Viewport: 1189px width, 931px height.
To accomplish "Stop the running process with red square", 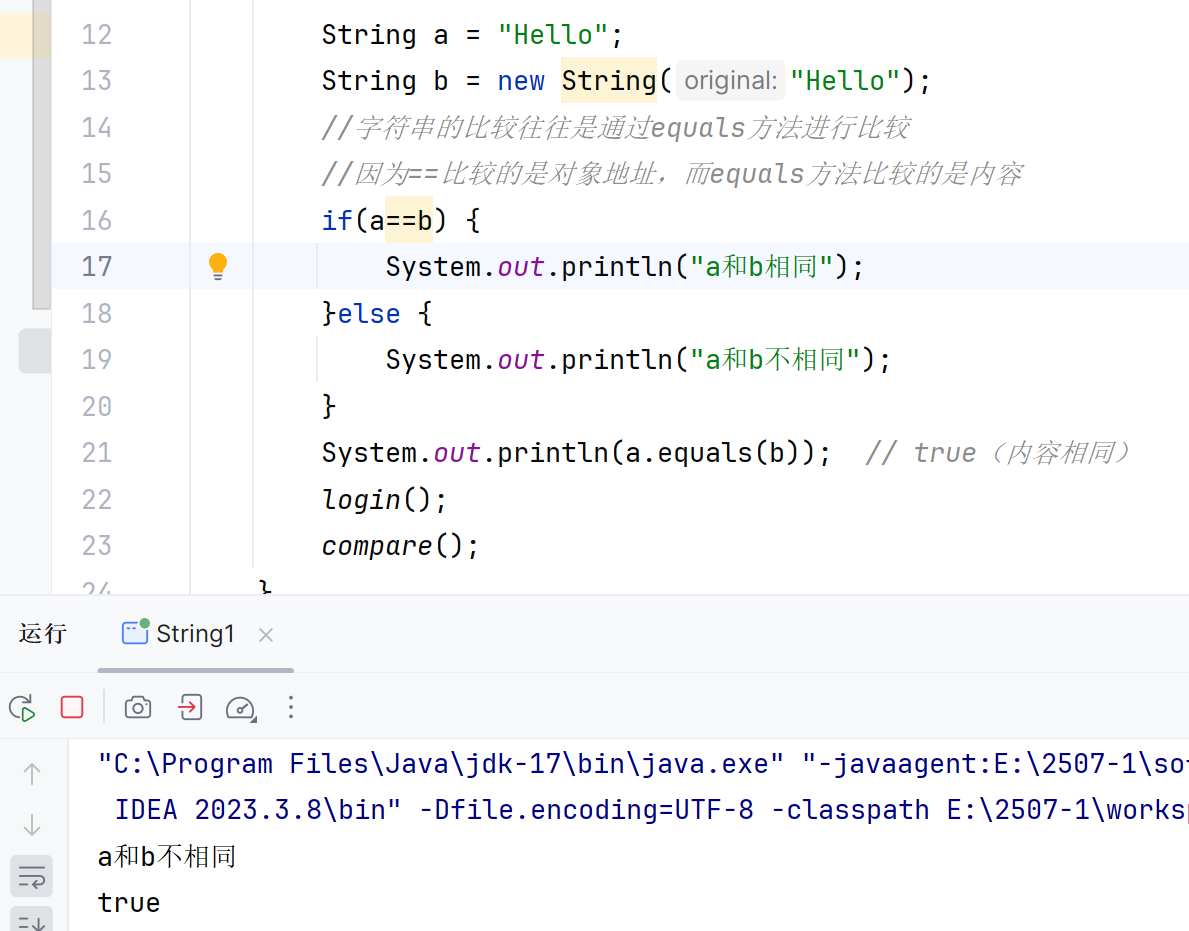I will (72, 707).
